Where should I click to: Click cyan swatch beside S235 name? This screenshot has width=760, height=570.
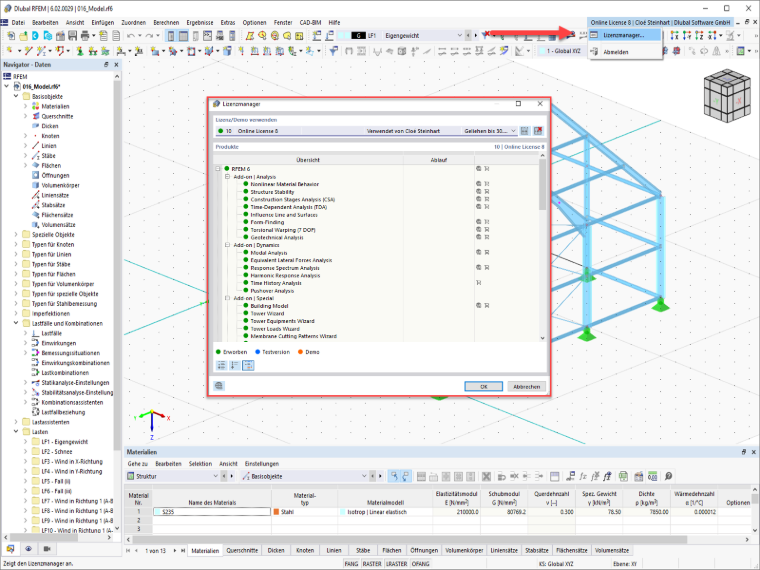tap(157, 512)
